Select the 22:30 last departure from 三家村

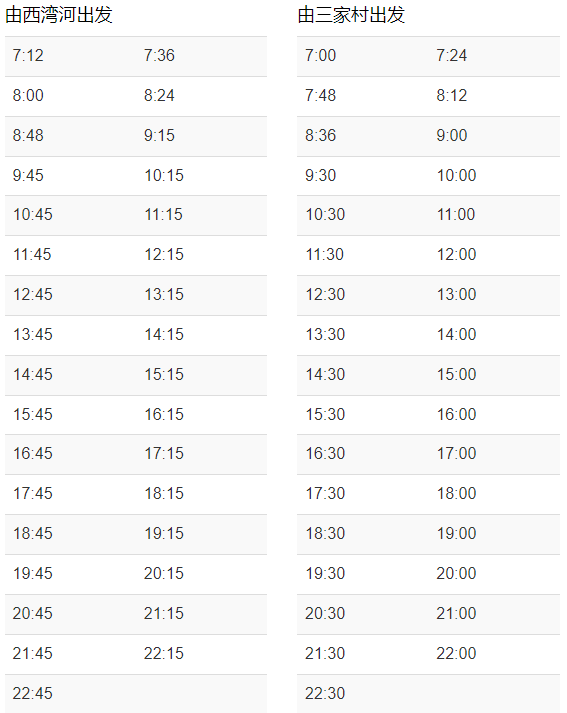click(x=325, y=693)
